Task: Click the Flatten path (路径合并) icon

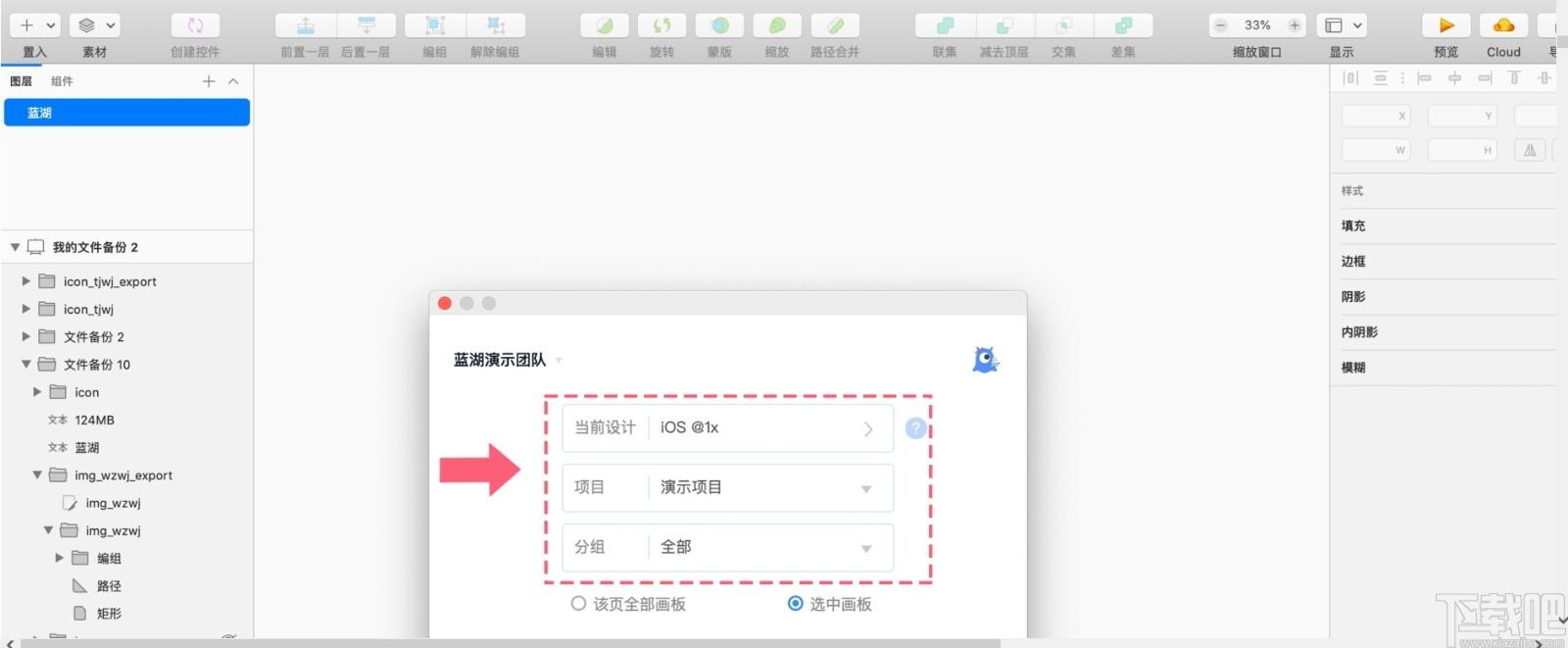Action: [835, 25]
